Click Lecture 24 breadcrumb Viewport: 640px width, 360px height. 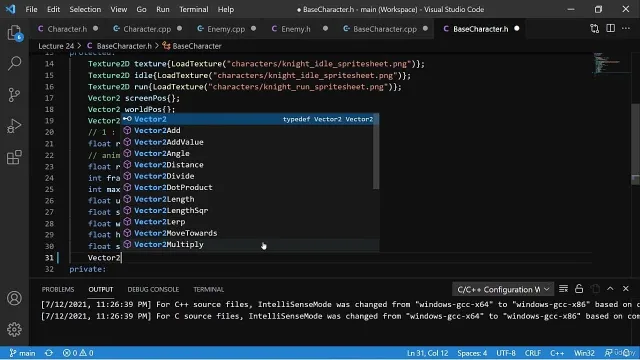pyautogui.click(x=56, y=46)
